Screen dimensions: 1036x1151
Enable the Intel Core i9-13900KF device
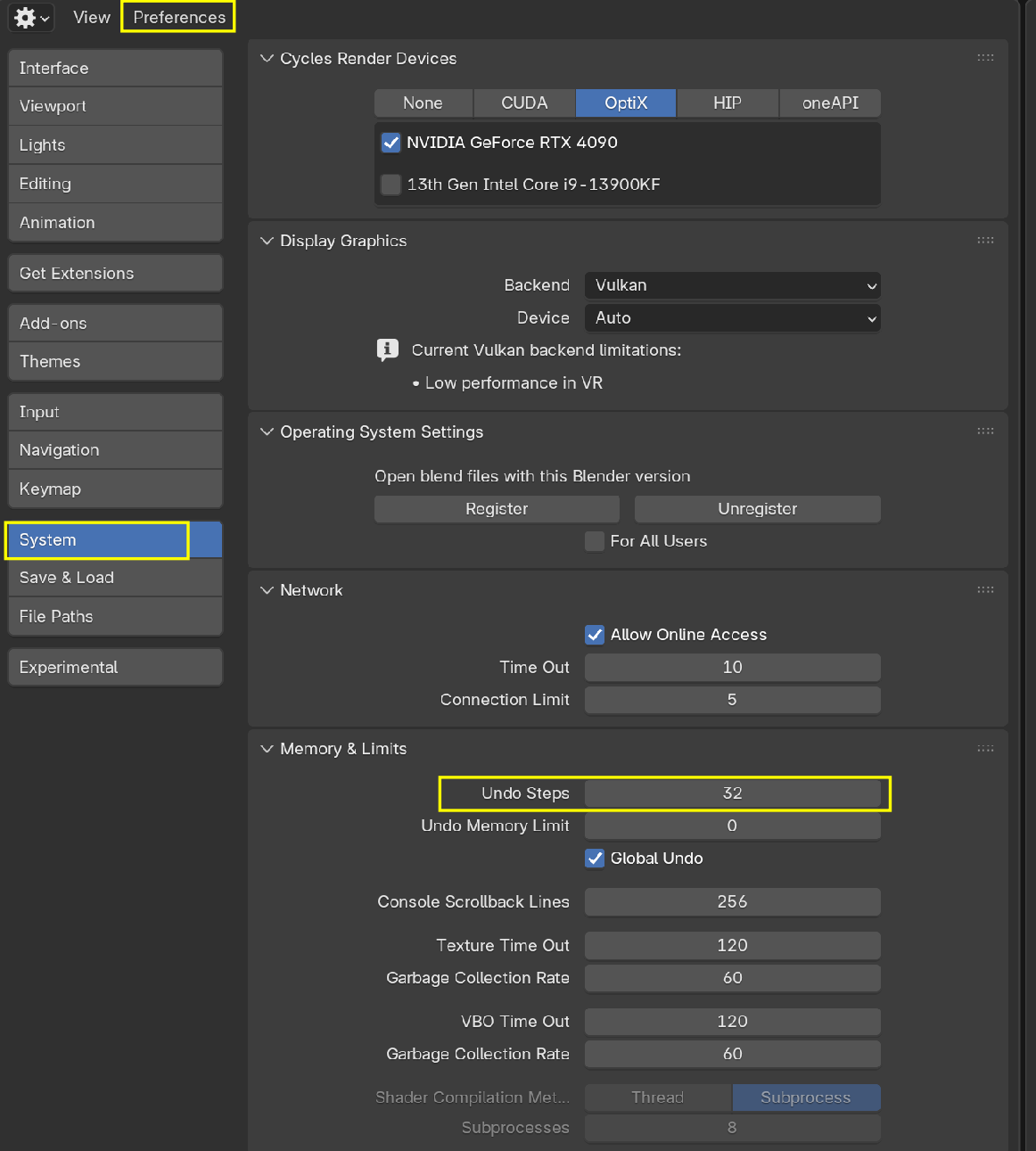391,185
